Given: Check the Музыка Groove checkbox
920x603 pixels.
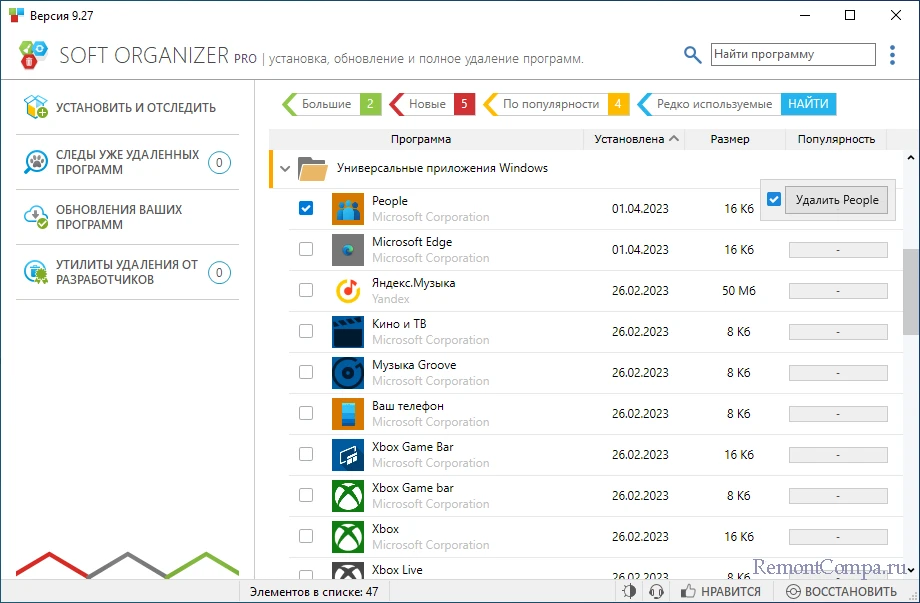Looking at the screenshot, I should pyautogui.click(x=306, y=372).
